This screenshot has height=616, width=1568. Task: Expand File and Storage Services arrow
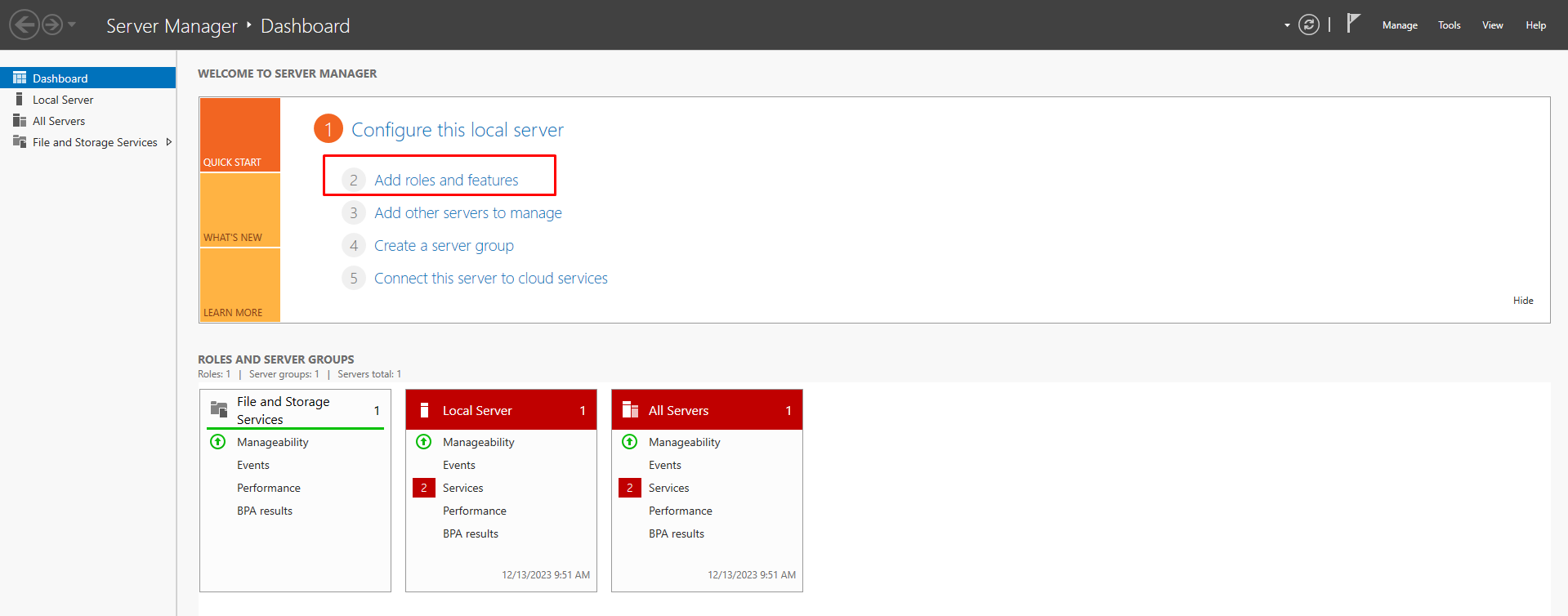169,142
